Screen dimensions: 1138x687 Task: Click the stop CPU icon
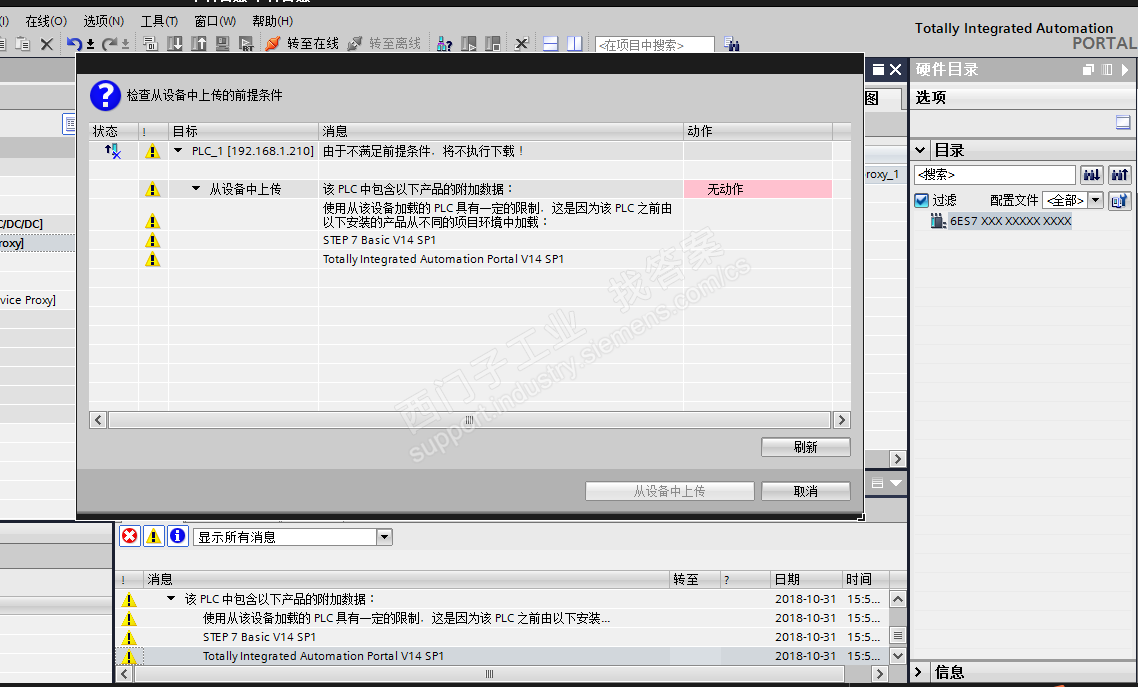coord(493,44)
